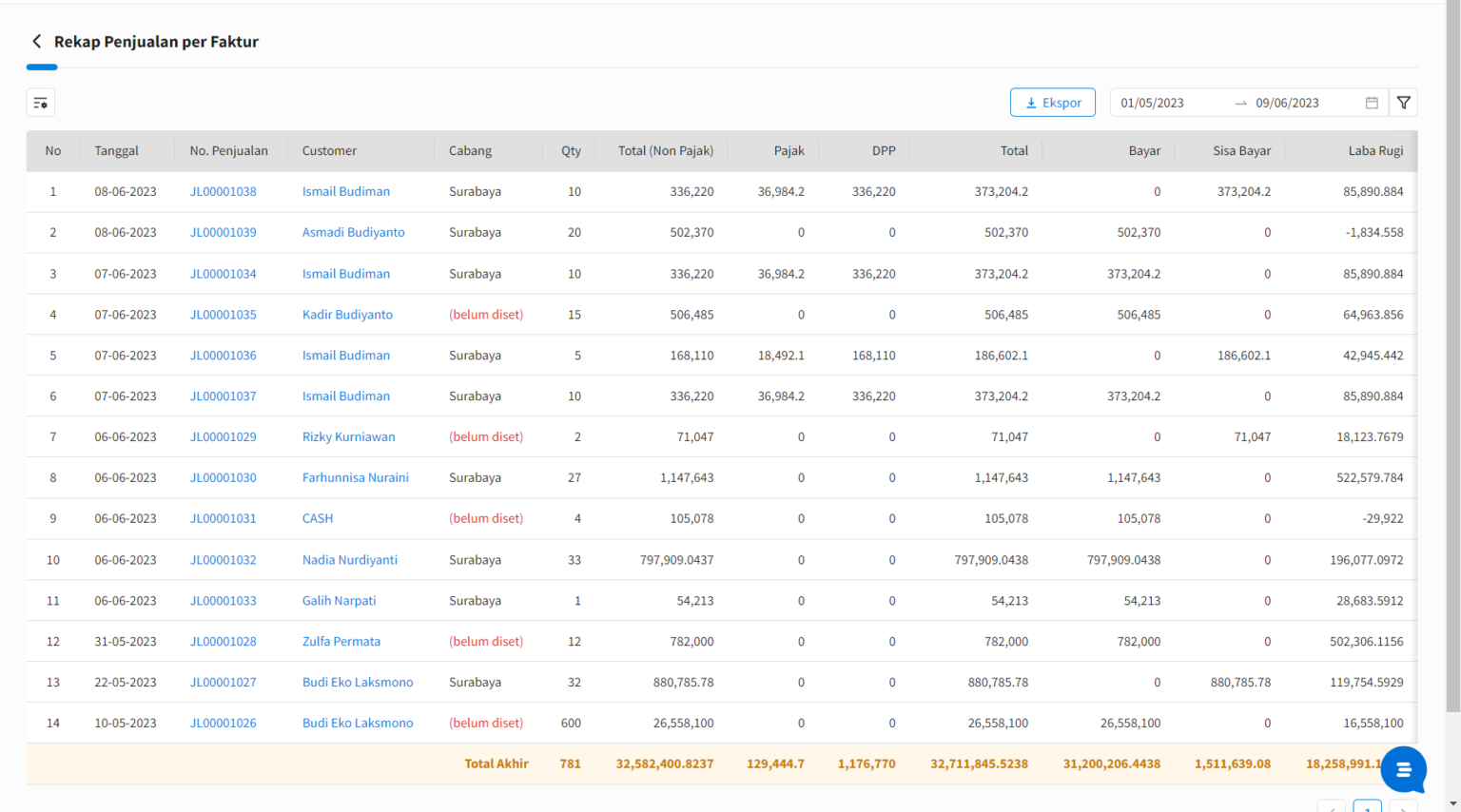The width and height of the screenshot is (1461, 812).
Task: Click the next page arrow
Action: tap(1403, 807)
